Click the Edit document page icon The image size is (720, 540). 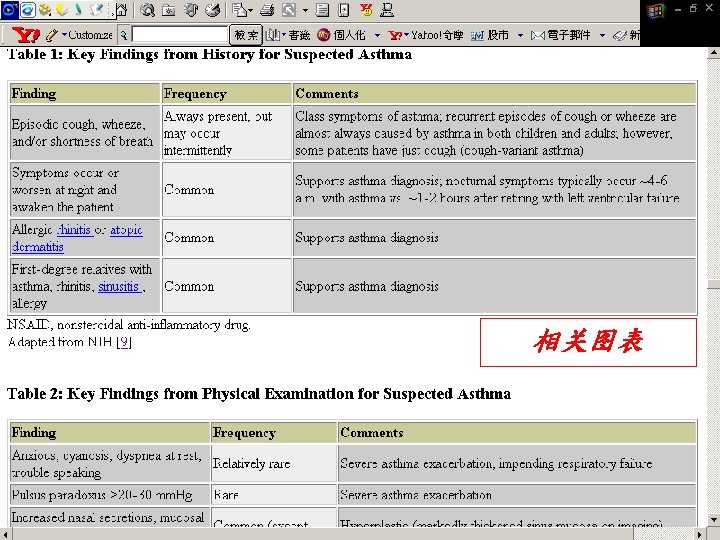(x=322, y=10)
